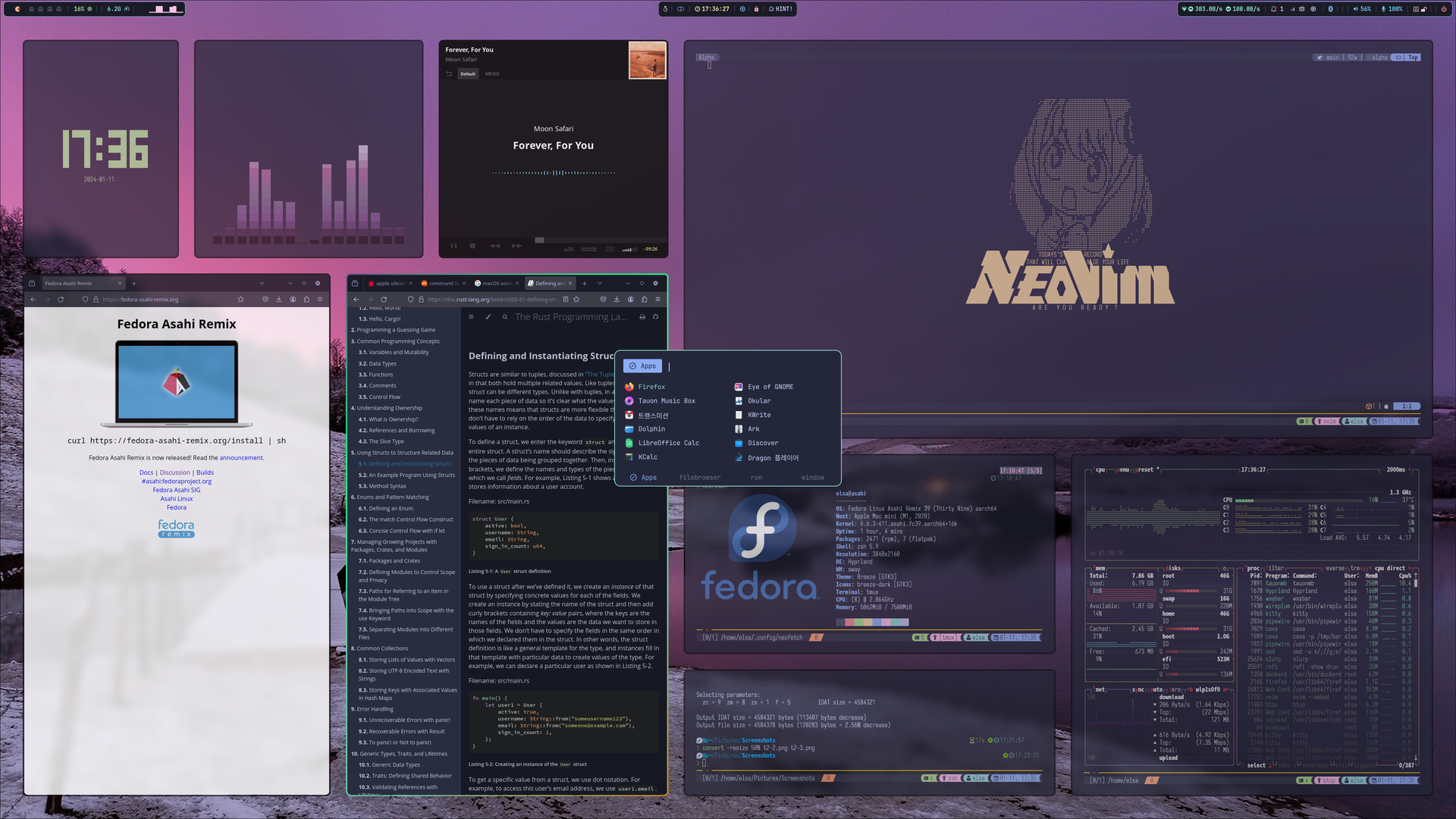The image size is (1456, 819).
Task: Open the list-all-tabs dropdown in the Rust book browser
Action: (600, 284)
